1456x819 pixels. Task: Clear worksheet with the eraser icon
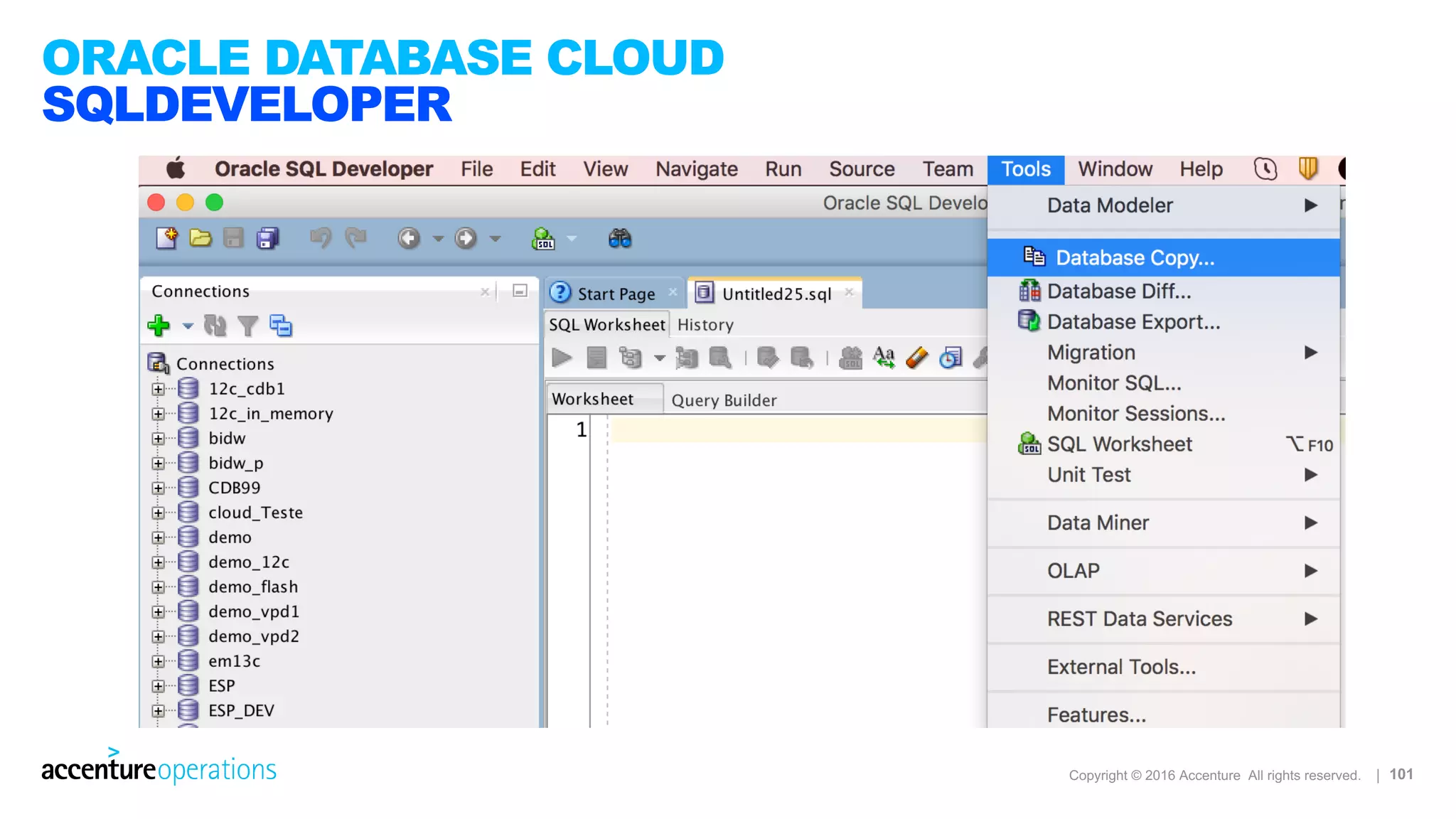tap(917, 358)
